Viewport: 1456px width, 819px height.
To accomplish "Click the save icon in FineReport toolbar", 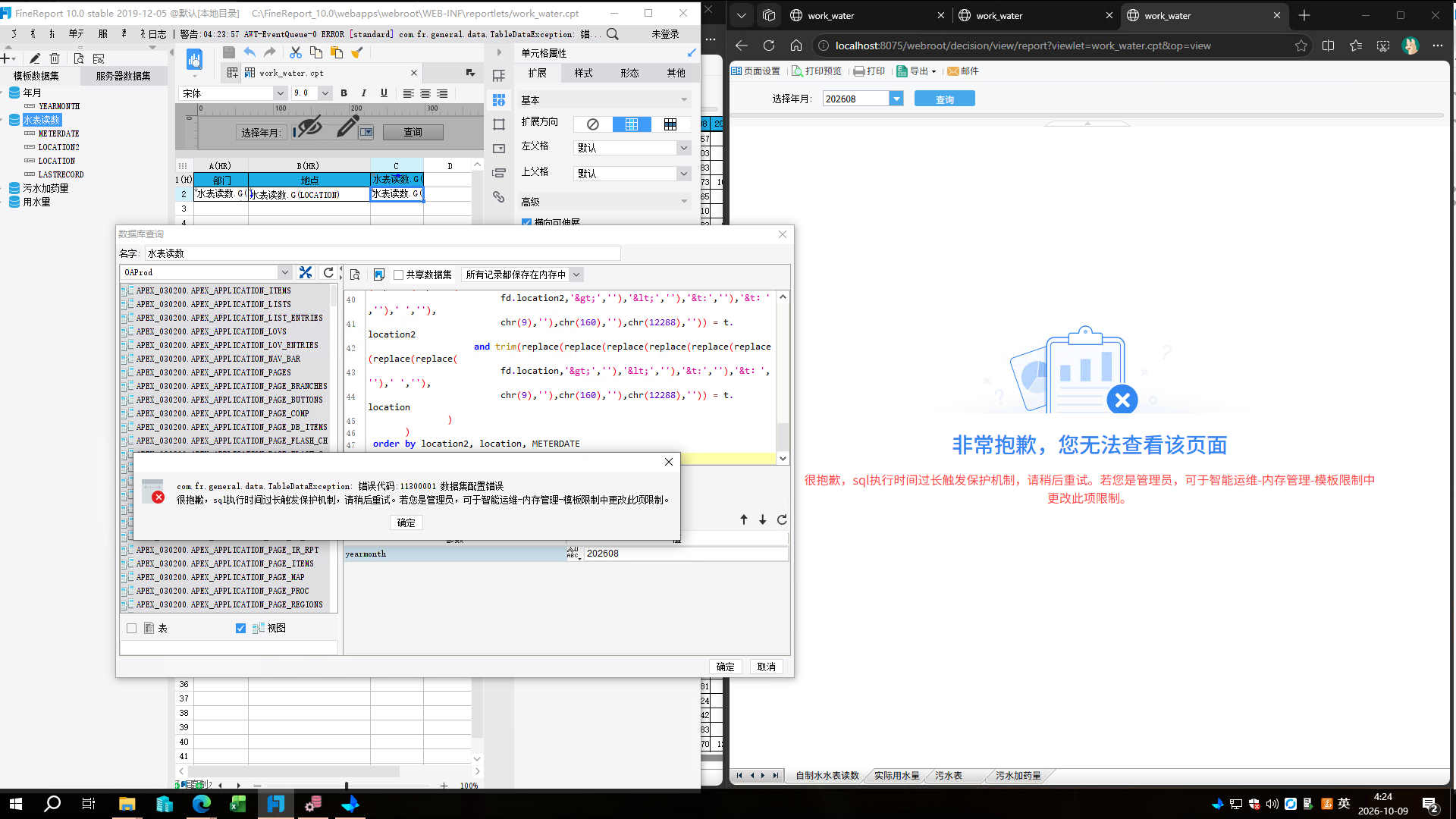I will tap(229, 52).
